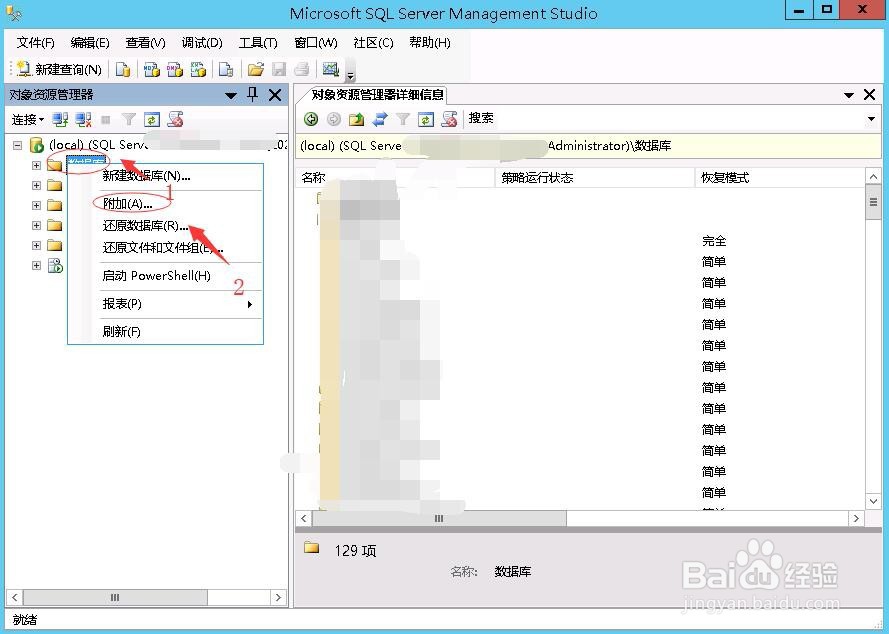Open the main toolbar overflow options arrow
The width and height of the screenshot is (889, 634).
point(350,75)
